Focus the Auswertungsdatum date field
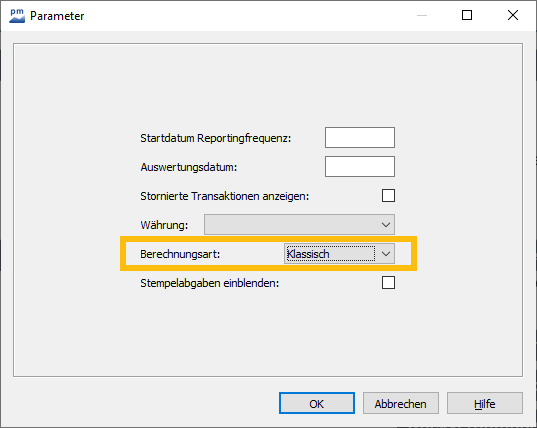 360,167
